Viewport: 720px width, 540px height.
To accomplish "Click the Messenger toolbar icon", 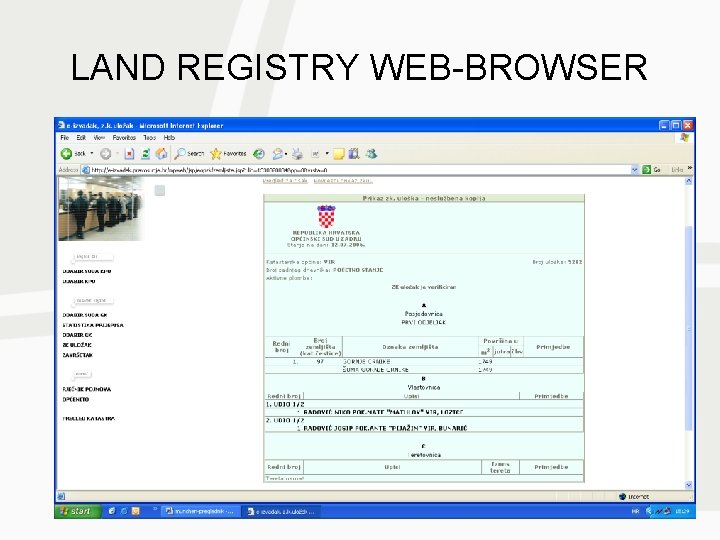I will (x=371, y=154).
